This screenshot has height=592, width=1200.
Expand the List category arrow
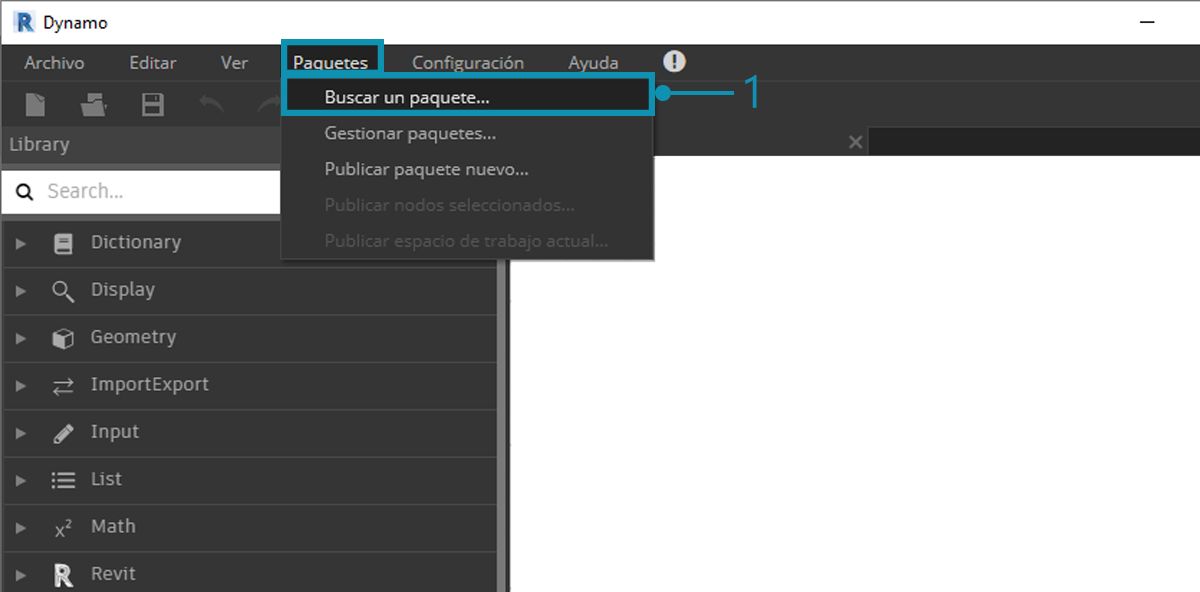tap(21, 480)
